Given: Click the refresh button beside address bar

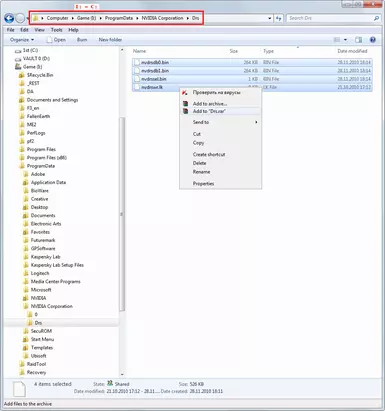Looking at the screenshot, I should (x=279, y=18).
